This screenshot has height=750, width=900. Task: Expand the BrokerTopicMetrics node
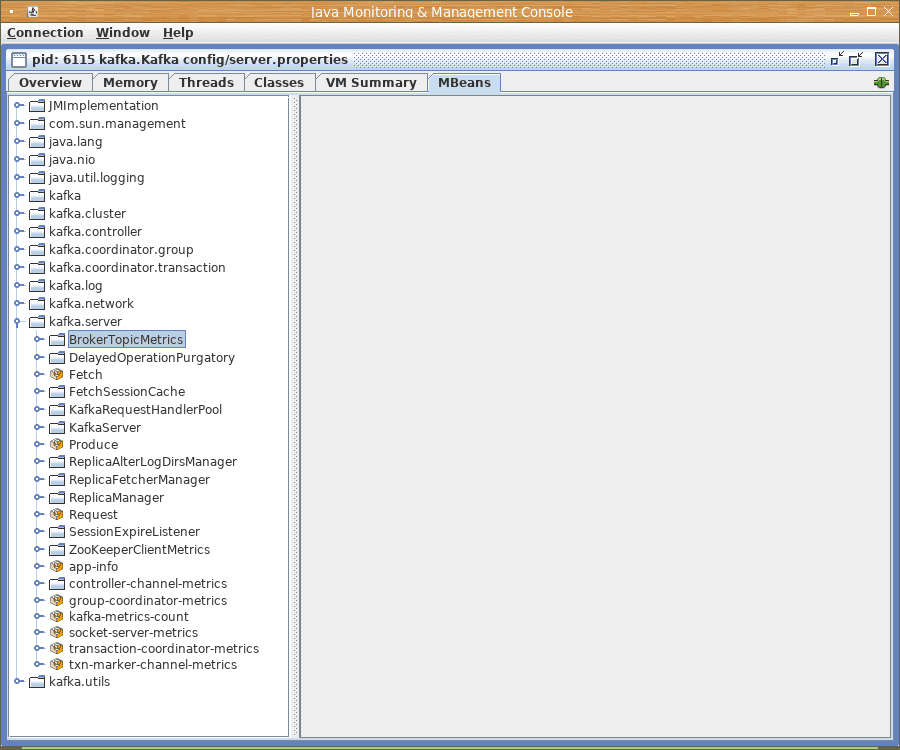[38, 339]
